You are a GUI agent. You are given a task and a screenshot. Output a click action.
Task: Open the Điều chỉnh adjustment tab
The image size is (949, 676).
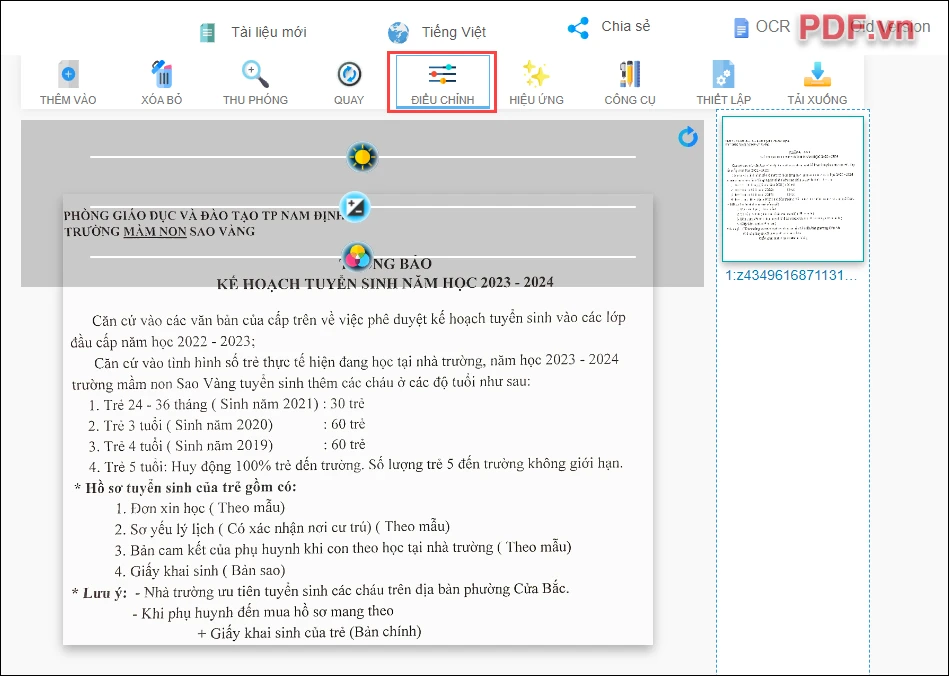point(442,83)
